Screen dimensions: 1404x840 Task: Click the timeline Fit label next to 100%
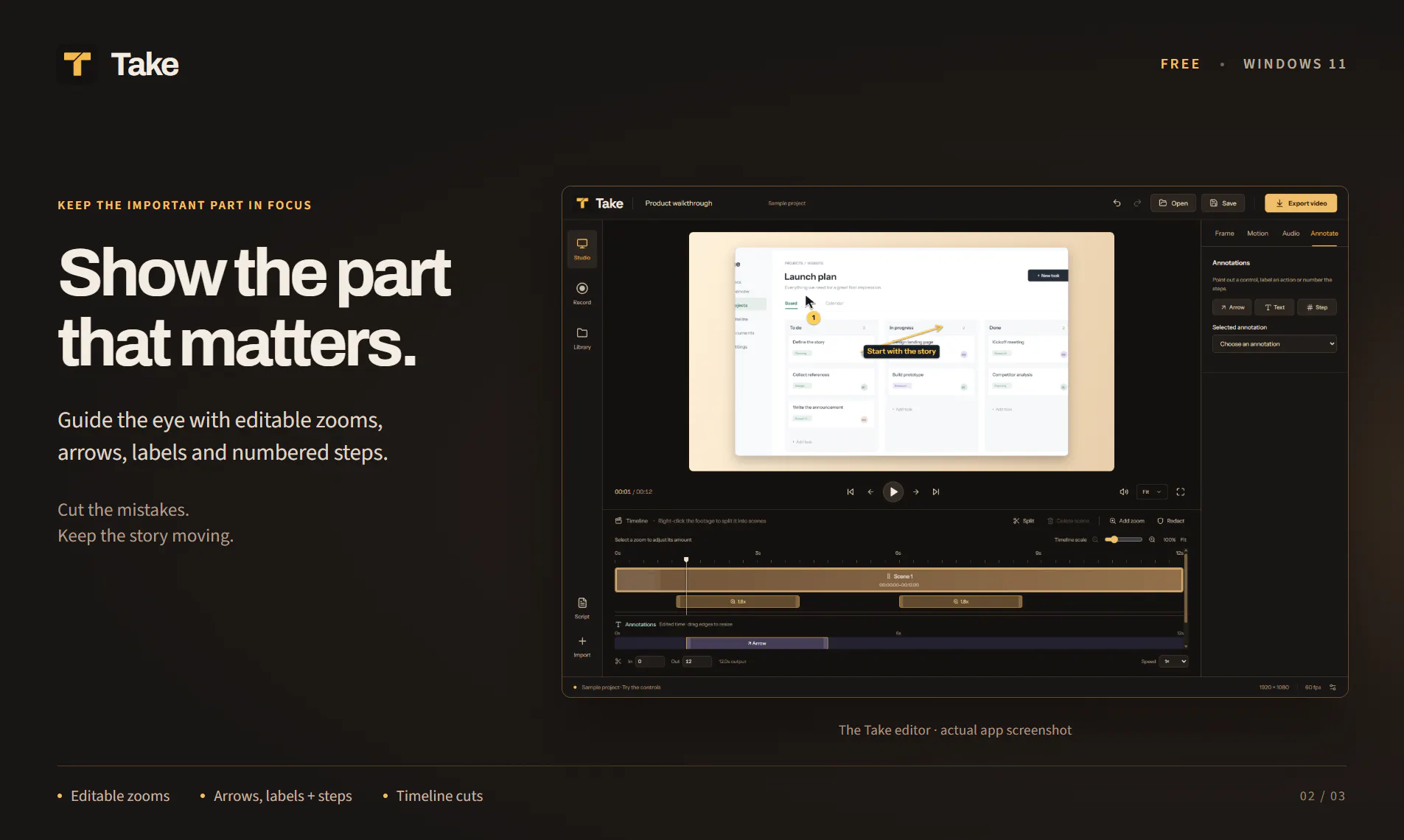coord(1184,540)
